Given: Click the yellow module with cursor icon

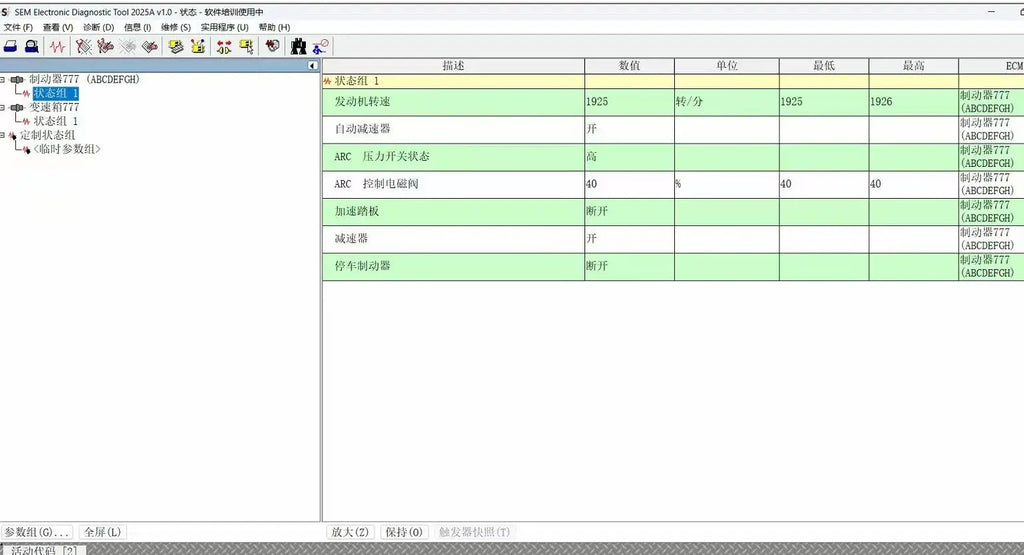Looking at the screenshot, I should pos(246,46).
